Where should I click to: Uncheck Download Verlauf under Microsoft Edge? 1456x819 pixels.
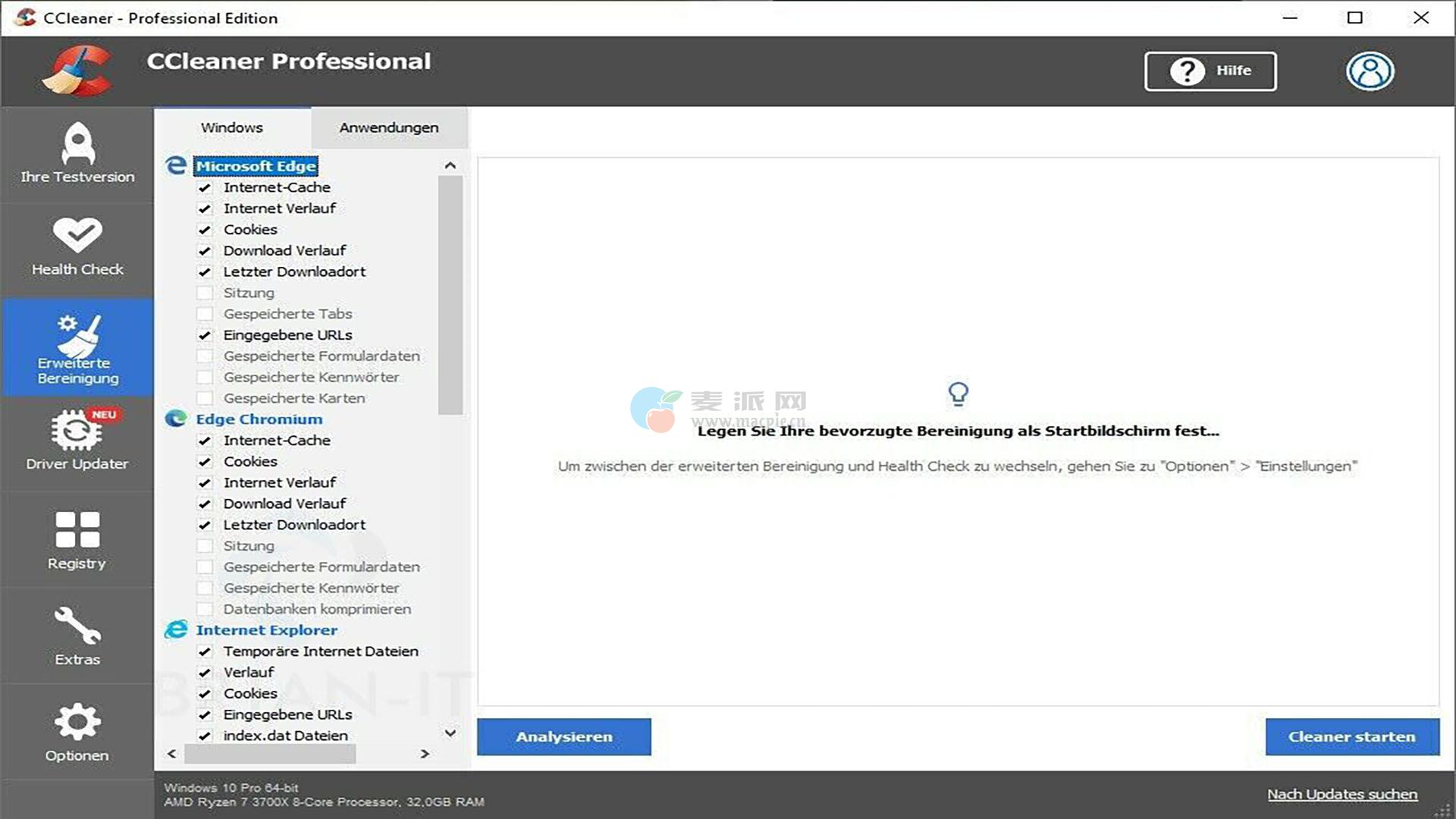[204, 251]
